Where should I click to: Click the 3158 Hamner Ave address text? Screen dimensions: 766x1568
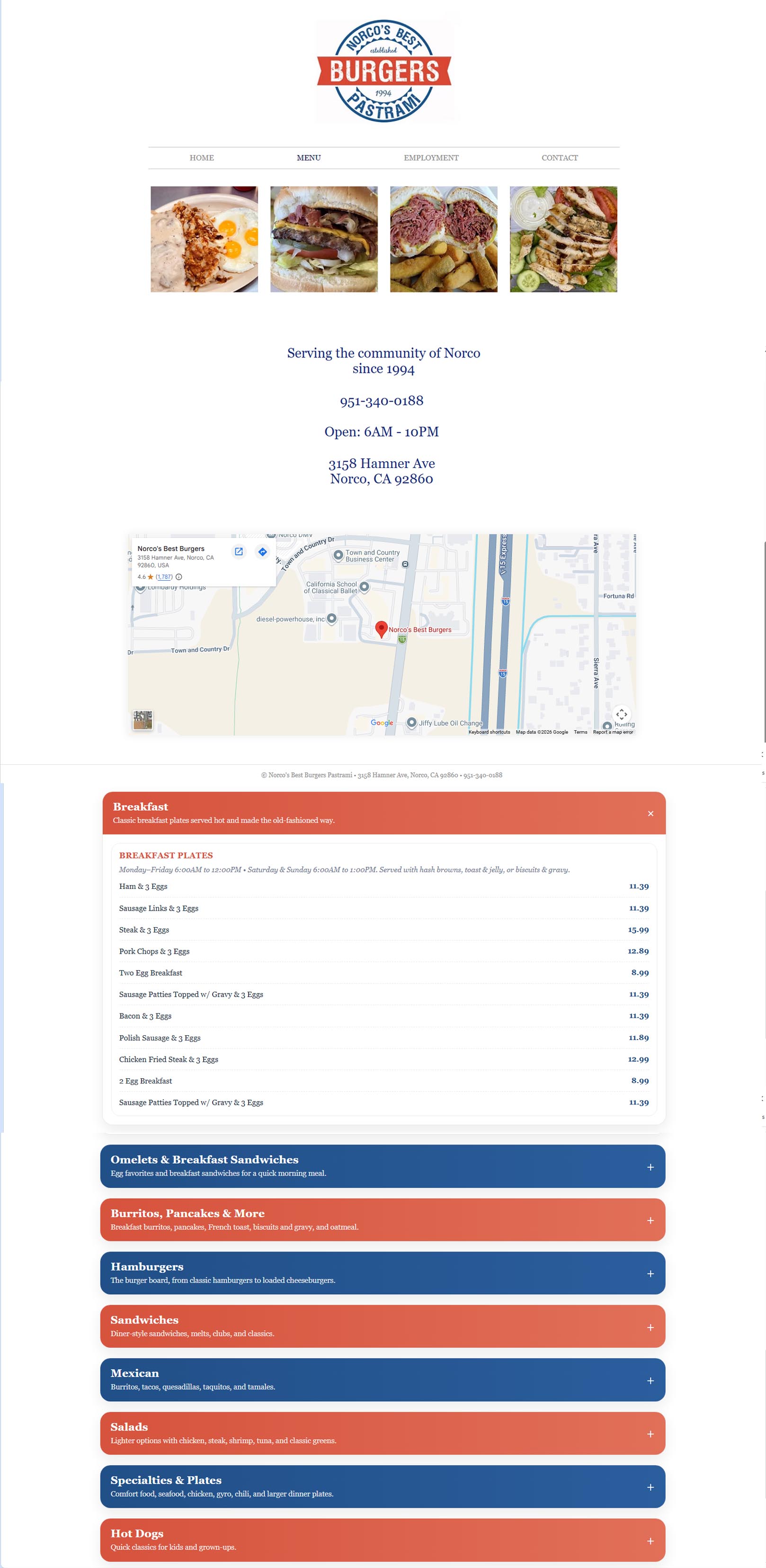point(382,471)
